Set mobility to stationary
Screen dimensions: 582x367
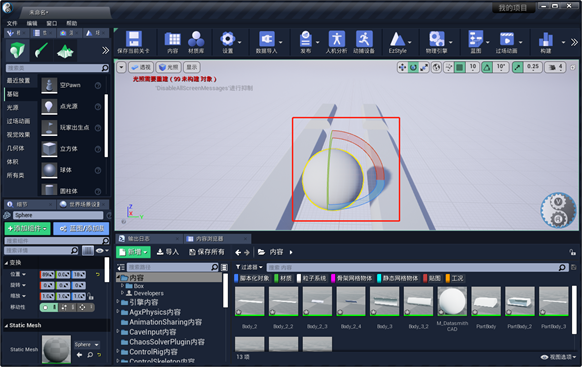pos(67,307)
